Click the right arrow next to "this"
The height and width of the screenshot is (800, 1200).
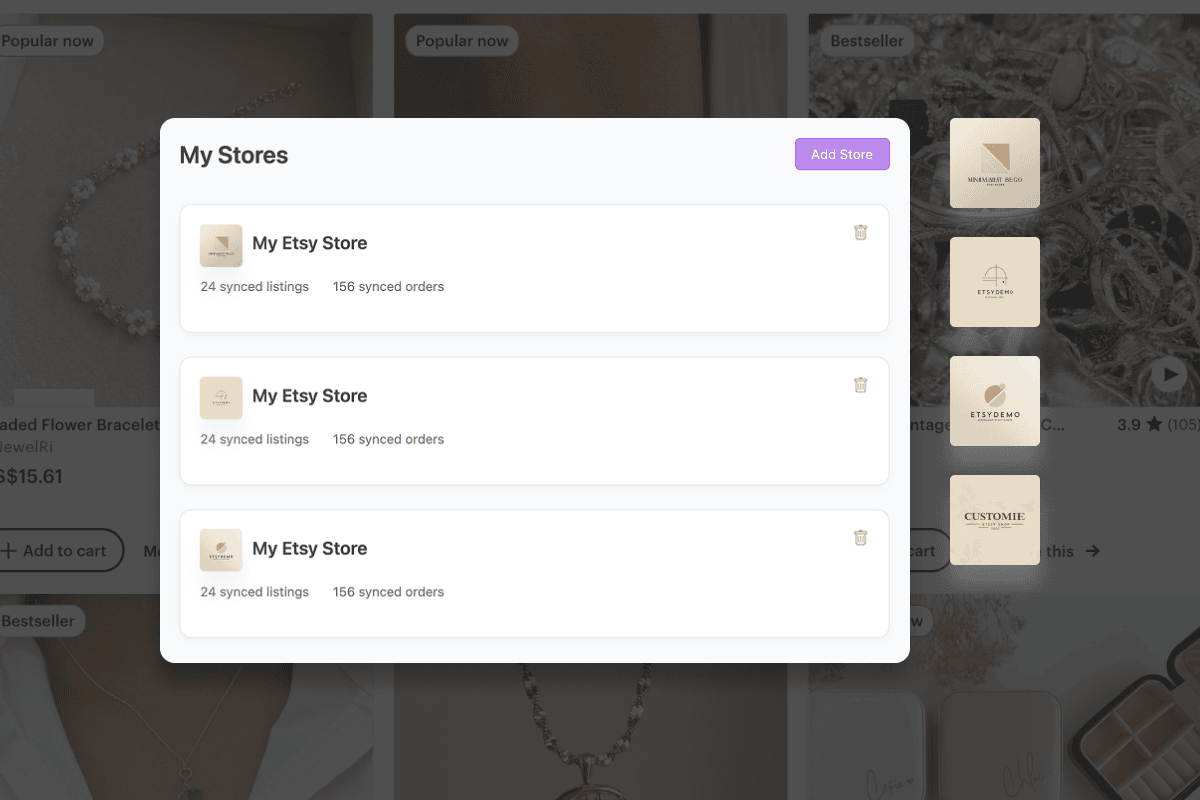(x=1092, y=551)
